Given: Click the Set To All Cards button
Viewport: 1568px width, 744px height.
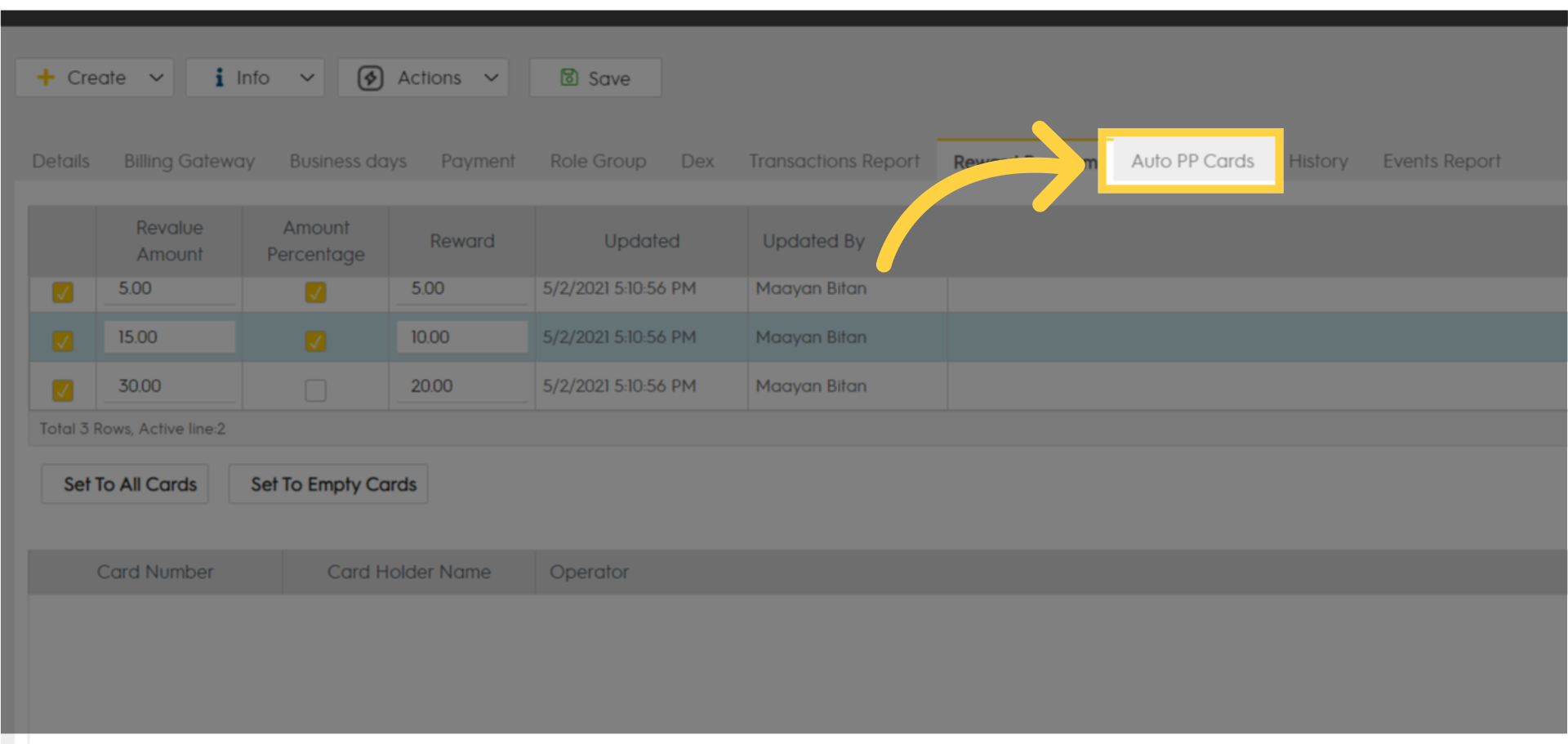Looking at the screenshot, I should [x=125, y=484].
